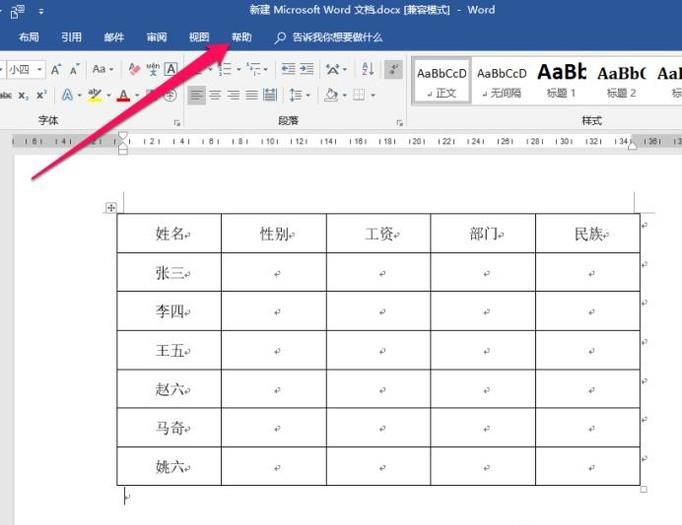Open the 帮助 ribbon tab

click(241, 37)
